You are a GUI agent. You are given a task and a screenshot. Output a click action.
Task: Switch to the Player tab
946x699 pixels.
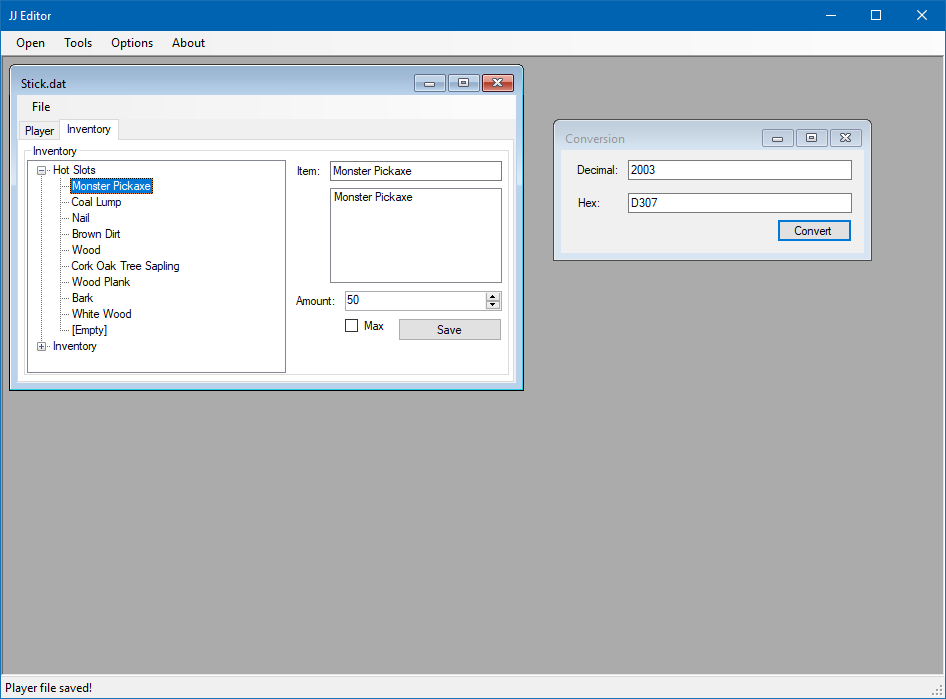pos(39,130)
